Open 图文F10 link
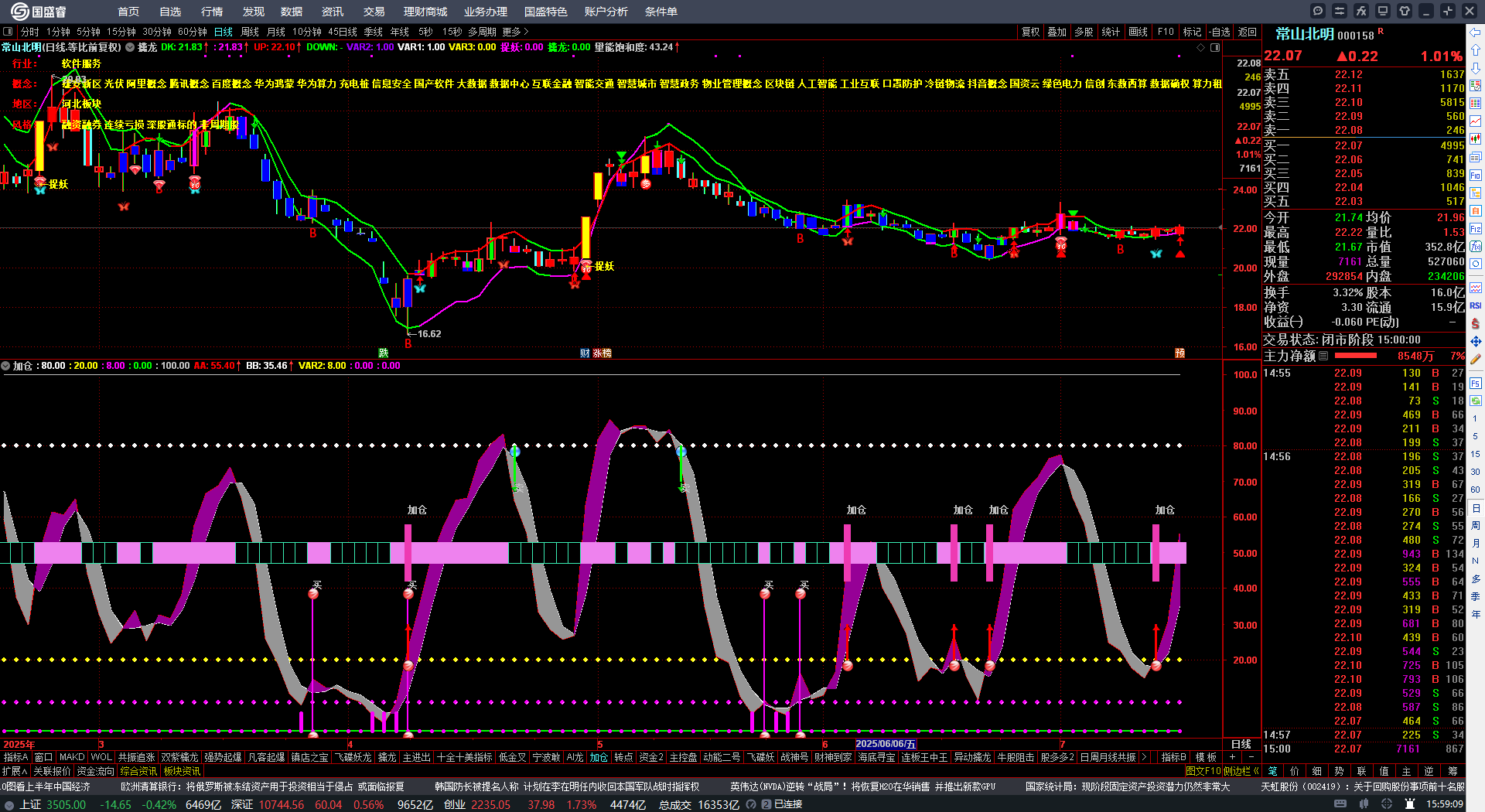The height and width of the screenshot is (812, 1485). [x=1203, y=771]
